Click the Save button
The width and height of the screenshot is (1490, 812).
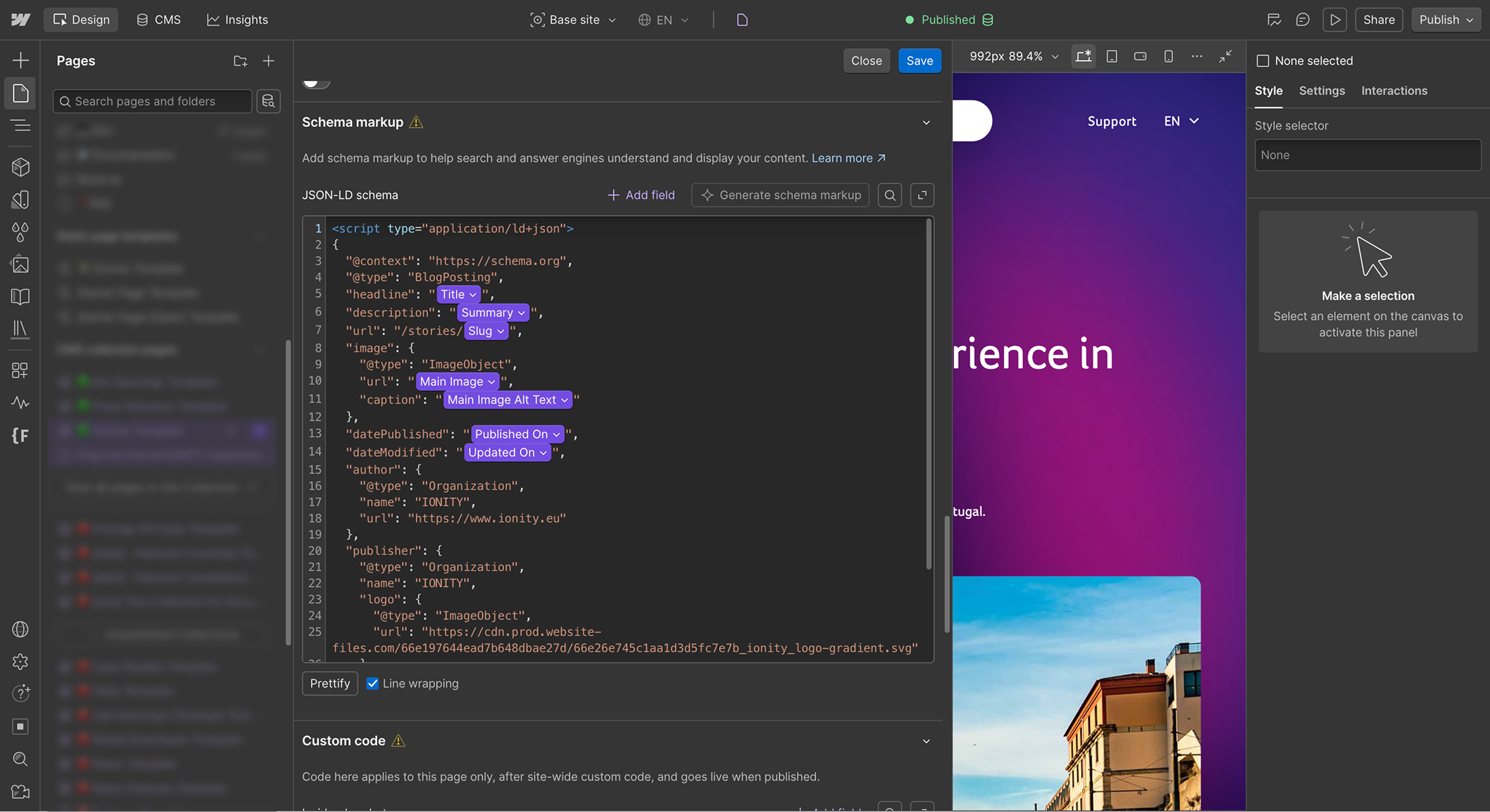tap(920, 61)
